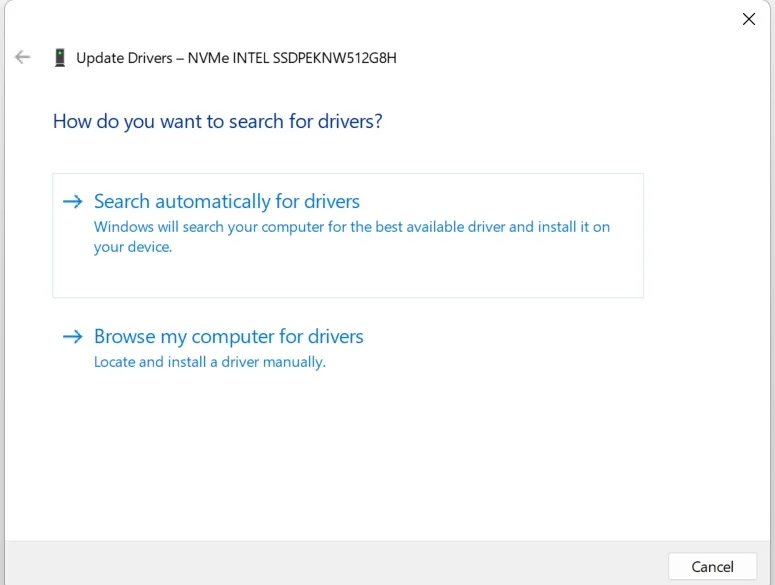This screenshot has width=775, height=585.
Task: Choose Search automatically for drivers
Action: tap(226, 202)
